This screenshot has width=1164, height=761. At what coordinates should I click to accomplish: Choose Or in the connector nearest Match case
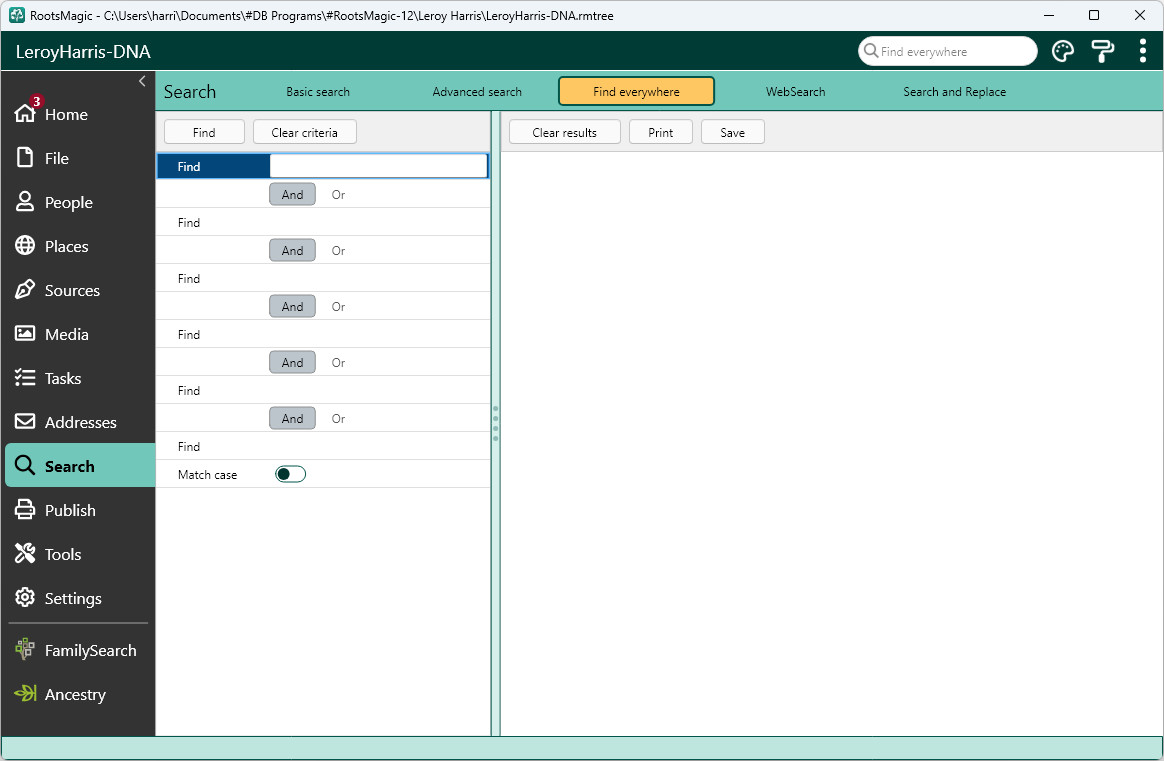(339, 419)
